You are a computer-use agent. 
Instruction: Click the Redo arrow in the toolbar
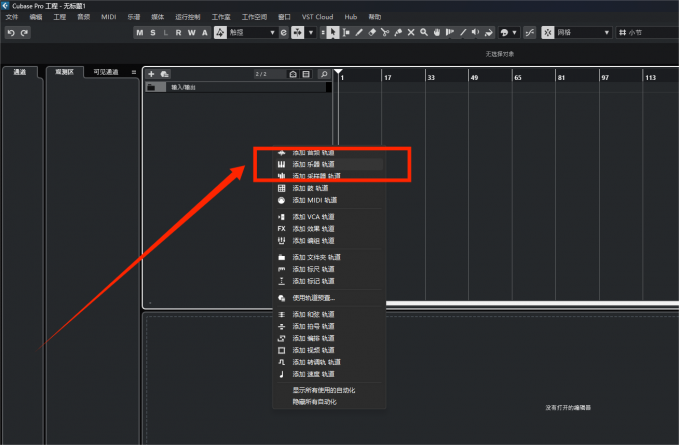pyautogui.click(x=24, y=32)
